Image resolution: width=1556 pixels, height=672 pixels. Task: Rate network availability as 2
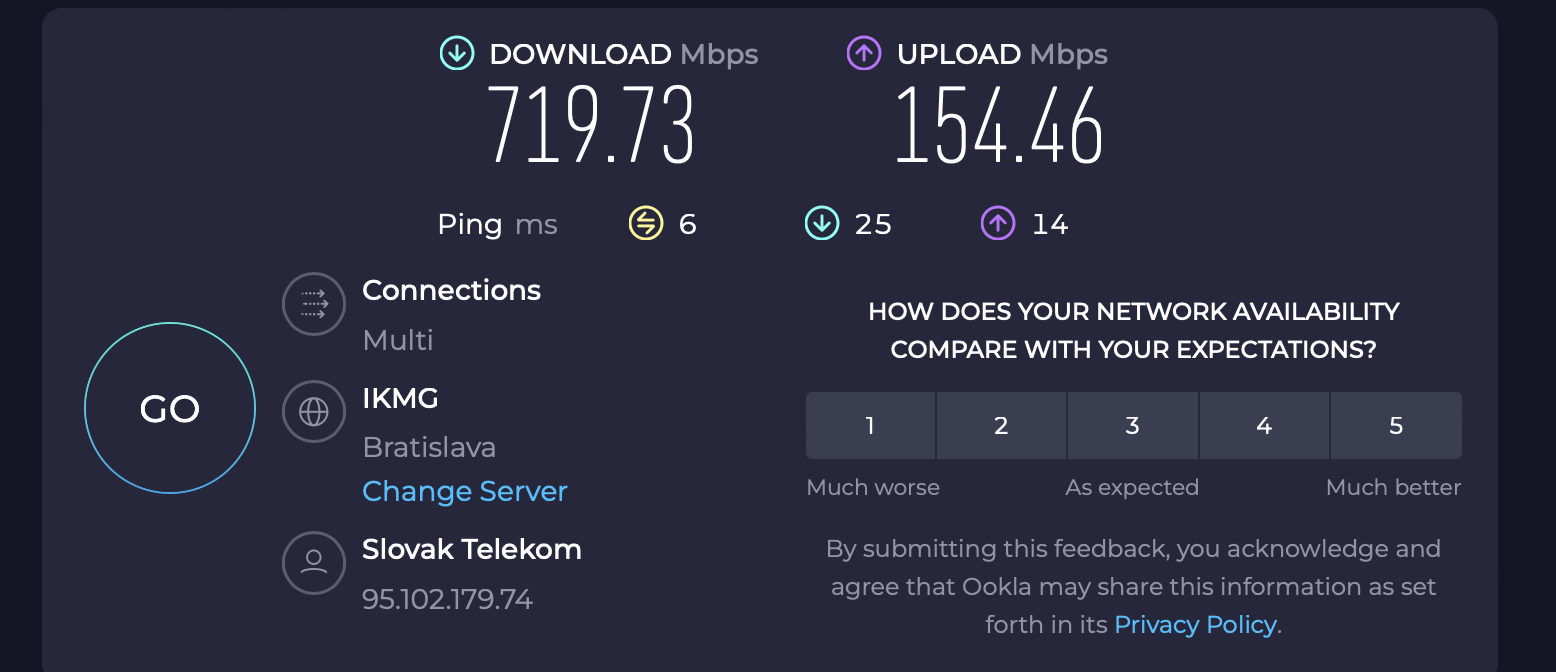click(1001, 426)
